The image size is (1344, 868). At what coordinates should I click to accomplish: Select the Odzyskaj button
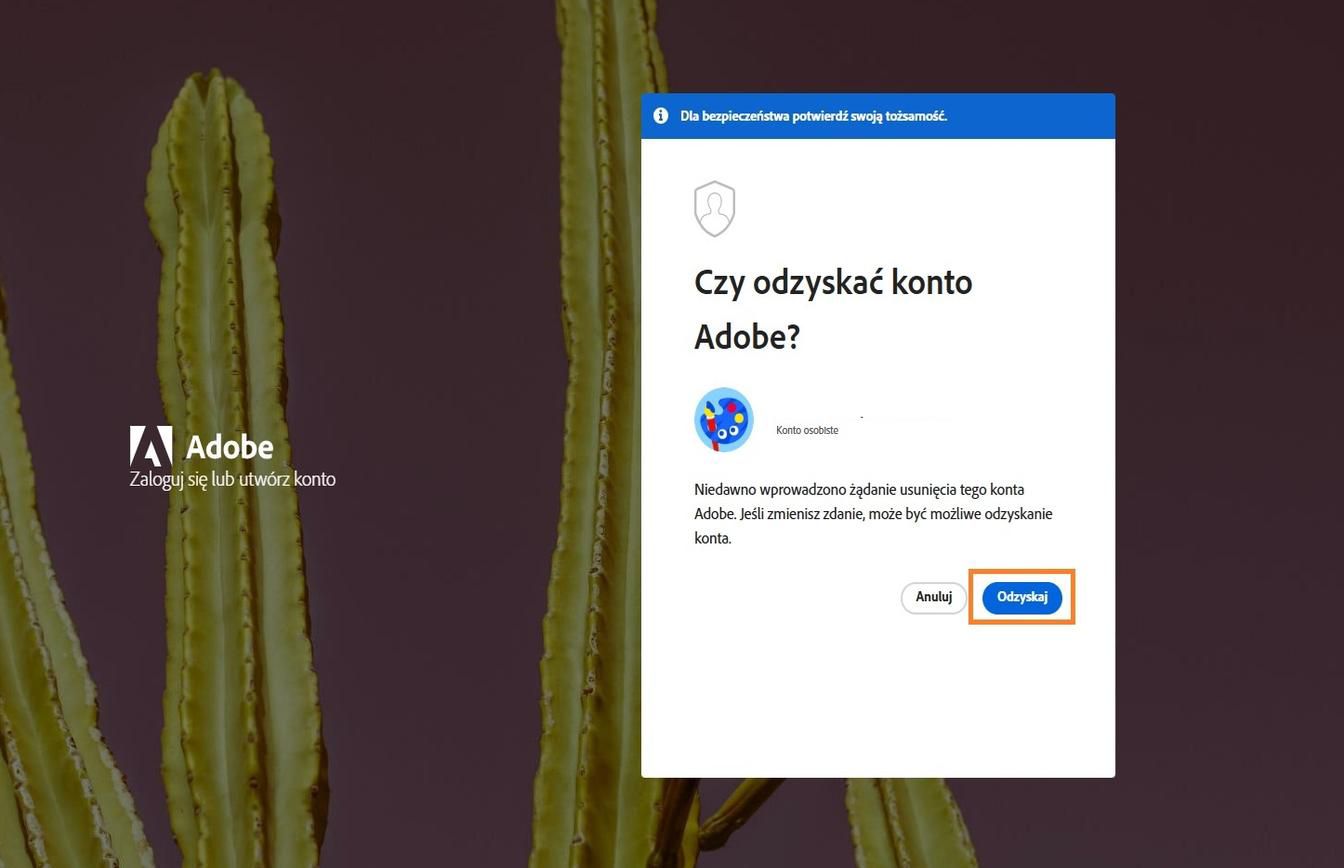[1021, 597]
